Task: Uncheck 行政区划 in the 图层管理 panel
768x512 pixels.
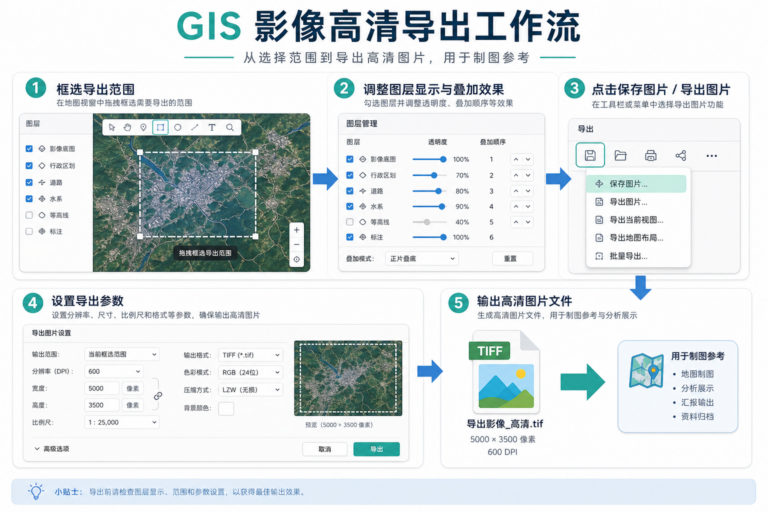Action: click(350, 175)
